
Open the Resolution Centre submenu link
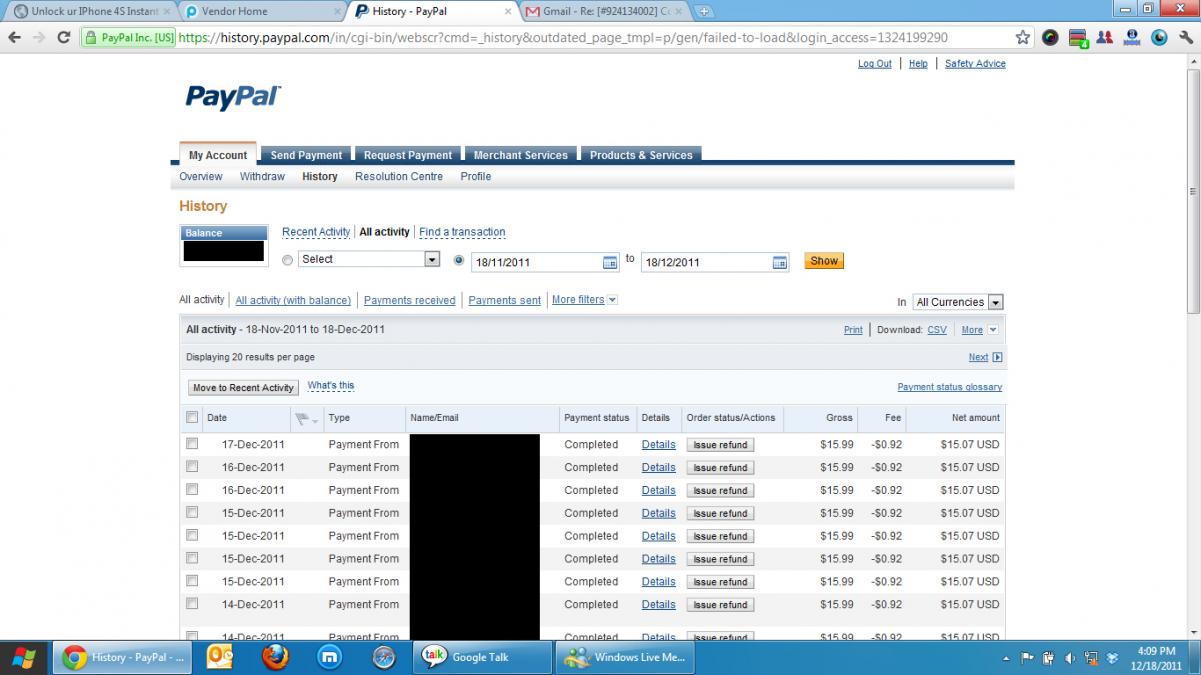pyautogui.click(x=399, y=176)
